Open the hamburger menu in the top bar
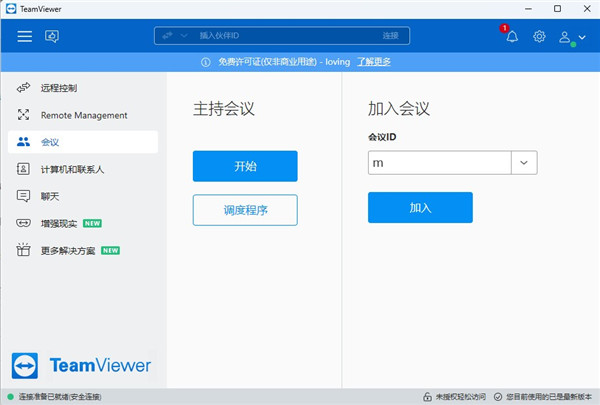This screenshot has width=600, height=405. tap(24, 36)
